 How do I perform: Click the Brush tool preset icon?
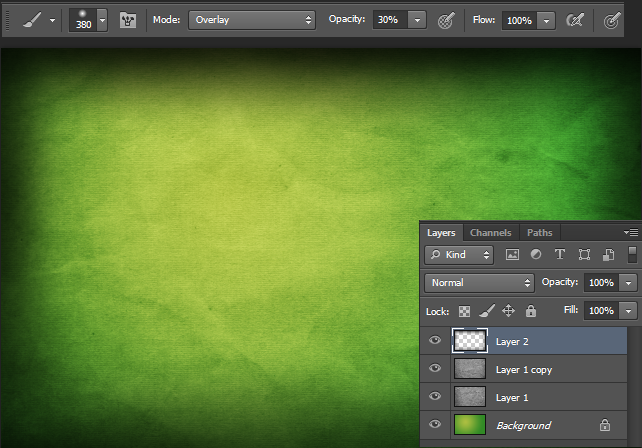32,20
